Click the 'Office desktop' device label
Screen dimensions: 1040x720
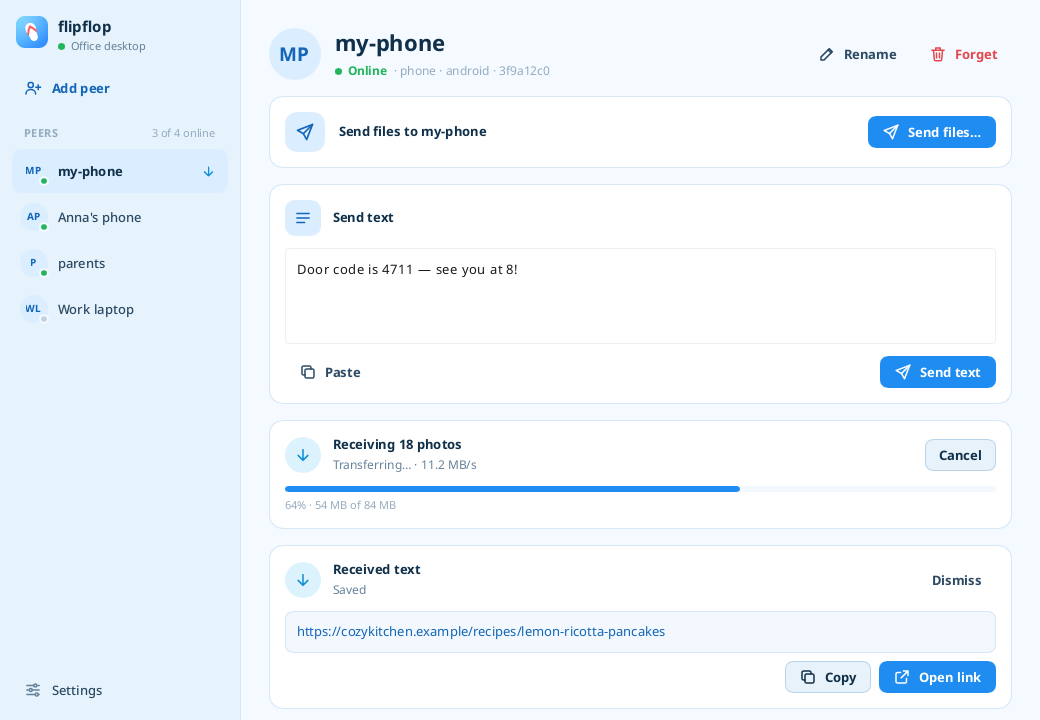tap(108, 46)
